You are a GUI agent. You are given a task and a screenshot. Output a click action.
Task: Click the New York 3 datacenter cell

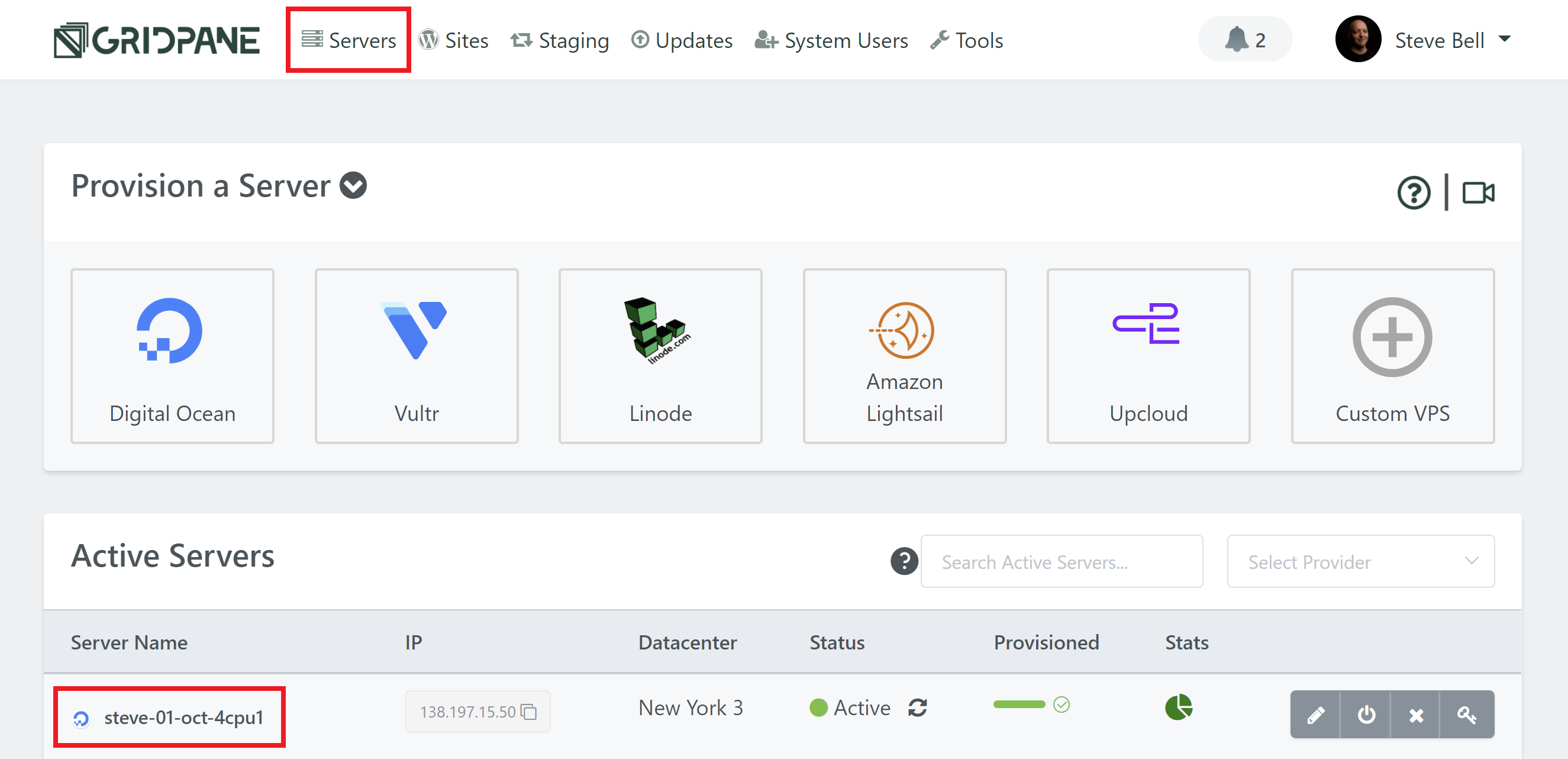(x=691, y=708)
